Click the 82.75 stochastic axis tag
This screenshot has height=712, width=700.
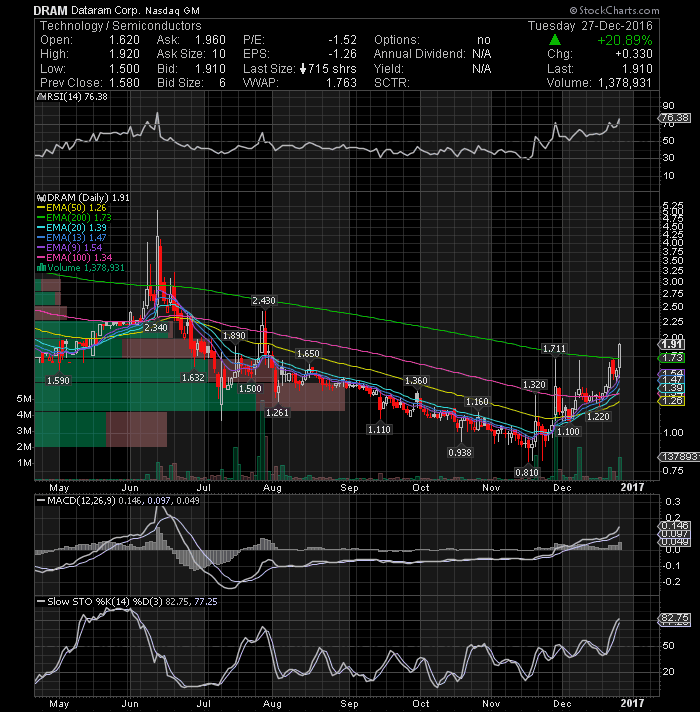675,618
